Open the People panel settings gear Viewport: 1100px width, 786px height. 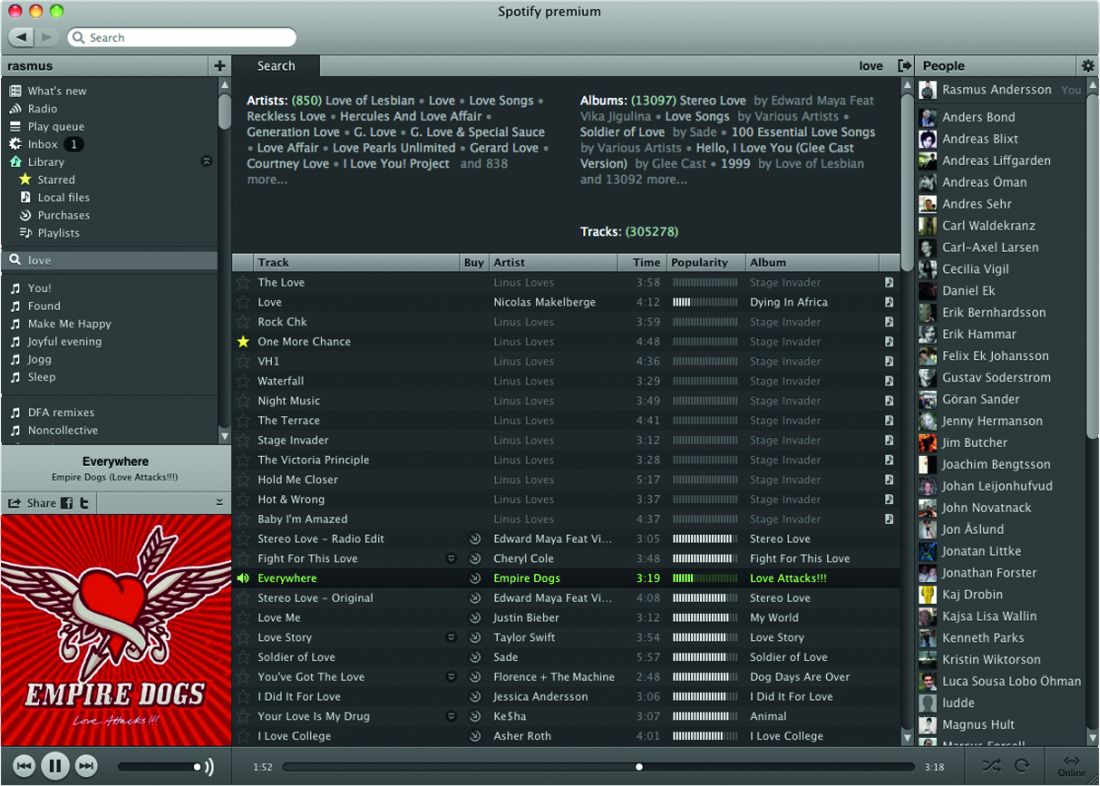[1087, 66]
